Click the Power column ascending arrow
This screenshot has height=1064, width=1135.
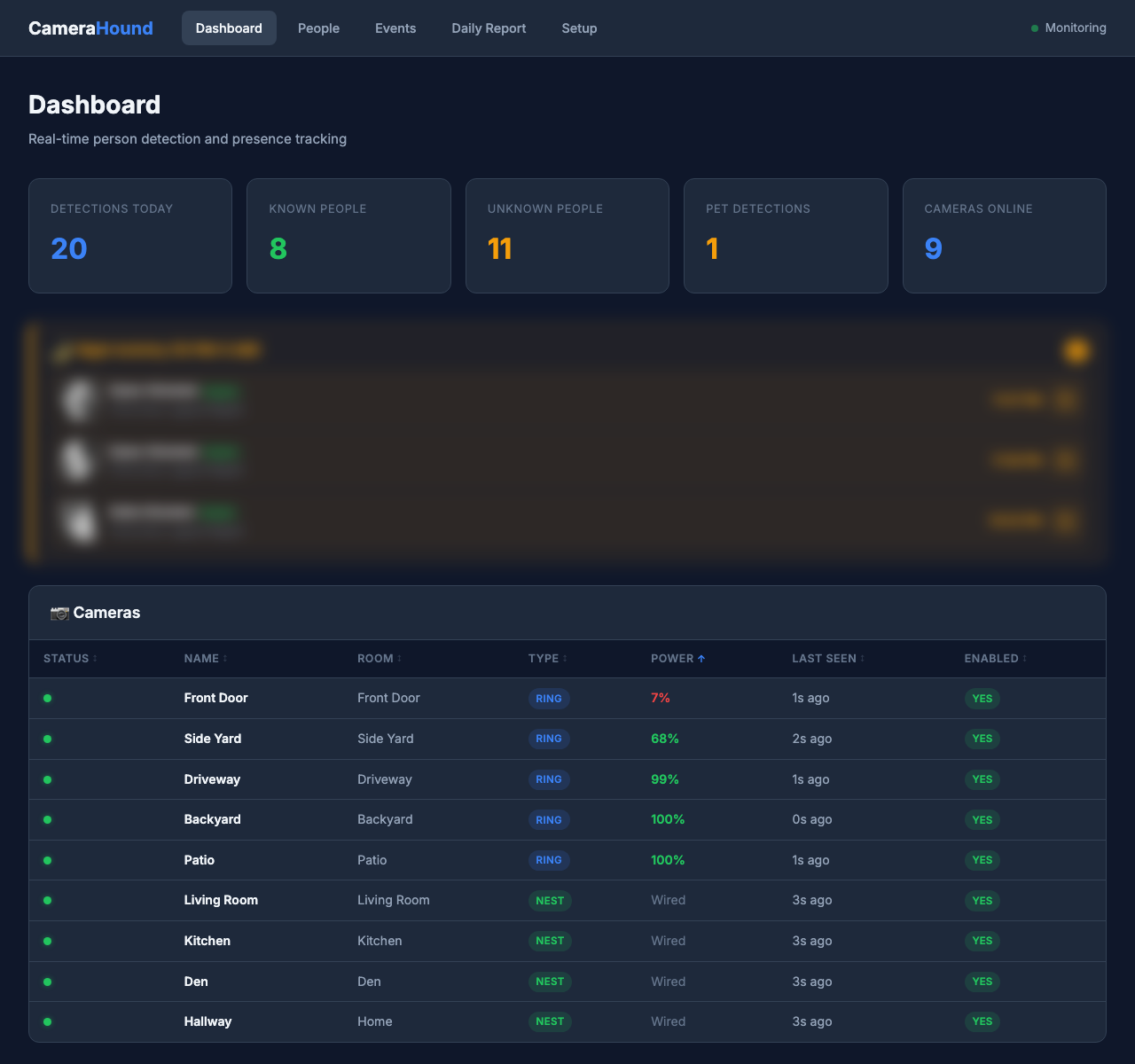tap(701, 659)
